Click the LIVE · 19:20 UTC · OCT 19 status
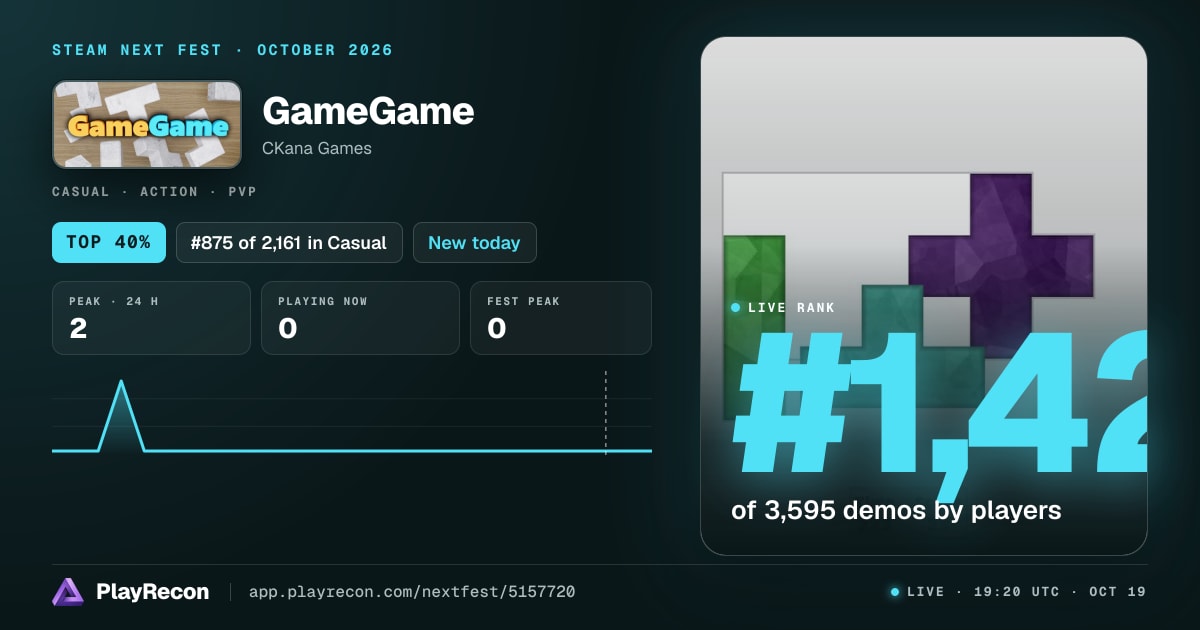This screenshot has height=630, width=1200. point(1018,592)
